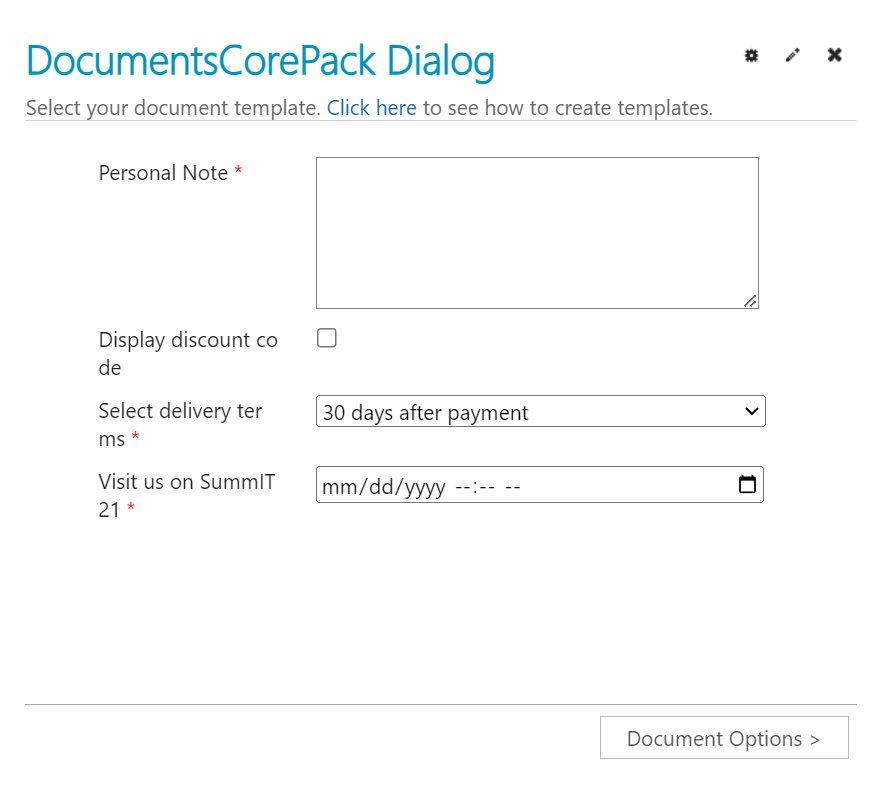Click the pencil edit icon
Screen dimensions: 883x795
point(793,55)
